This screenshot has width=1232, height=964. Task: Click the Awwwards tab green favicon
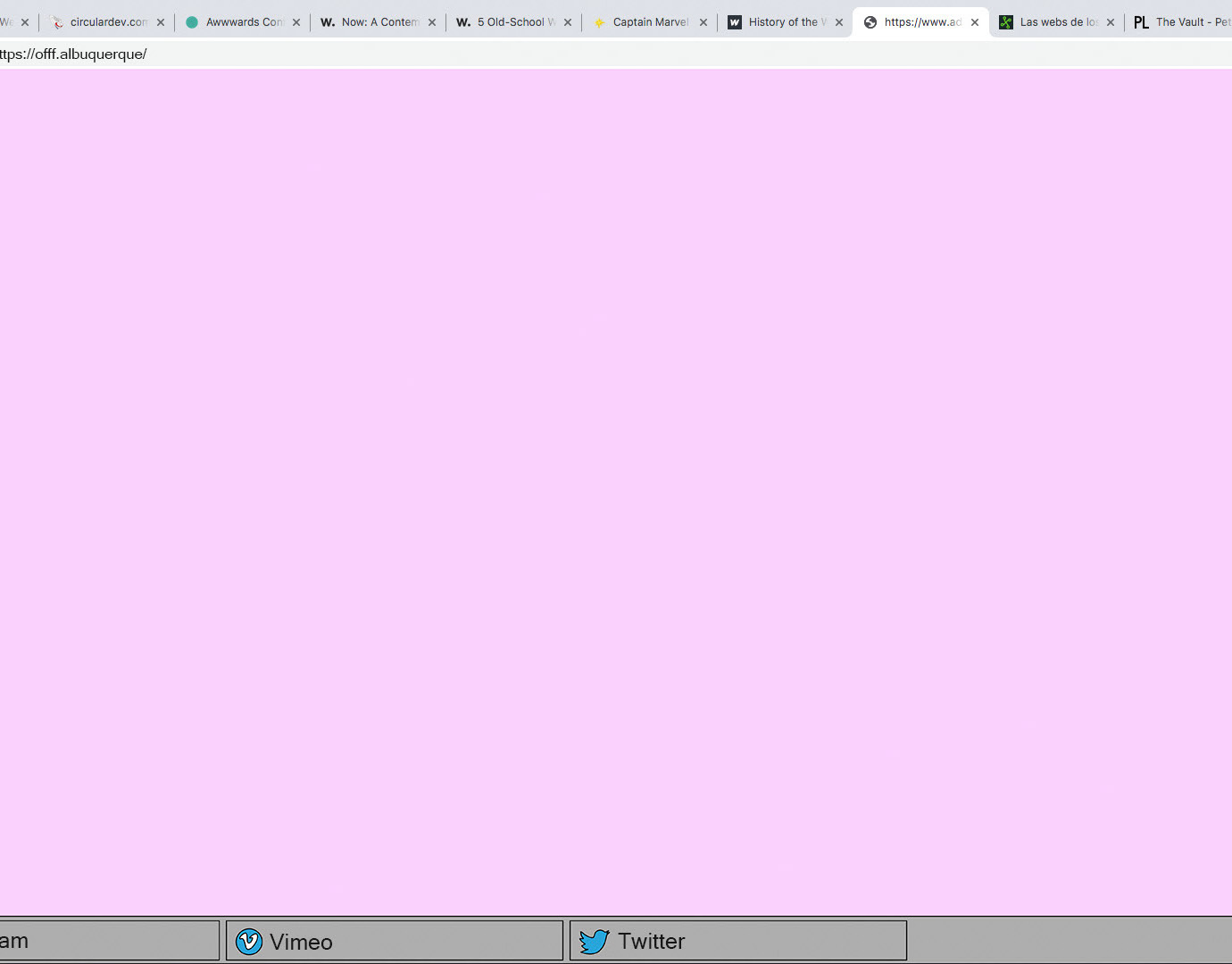(192, 22)
